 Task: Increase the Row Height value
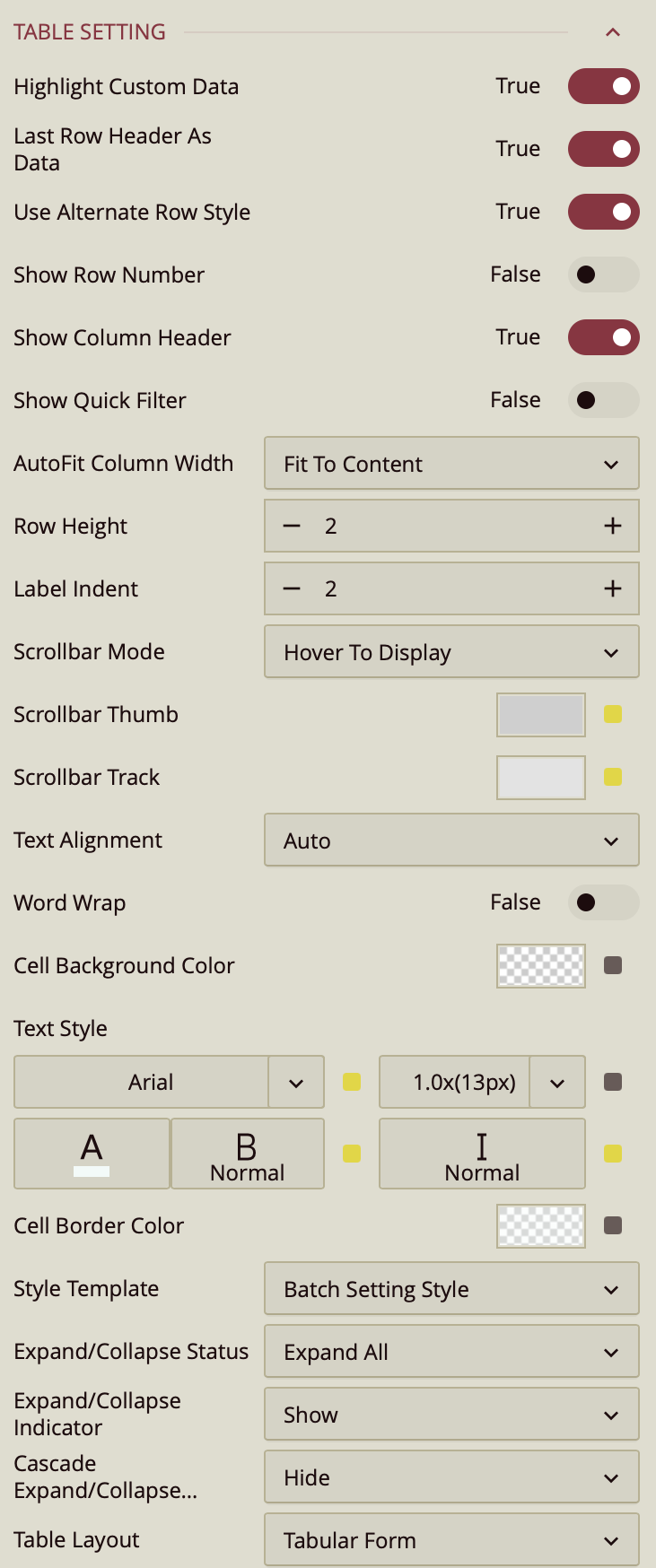point(613,526)
